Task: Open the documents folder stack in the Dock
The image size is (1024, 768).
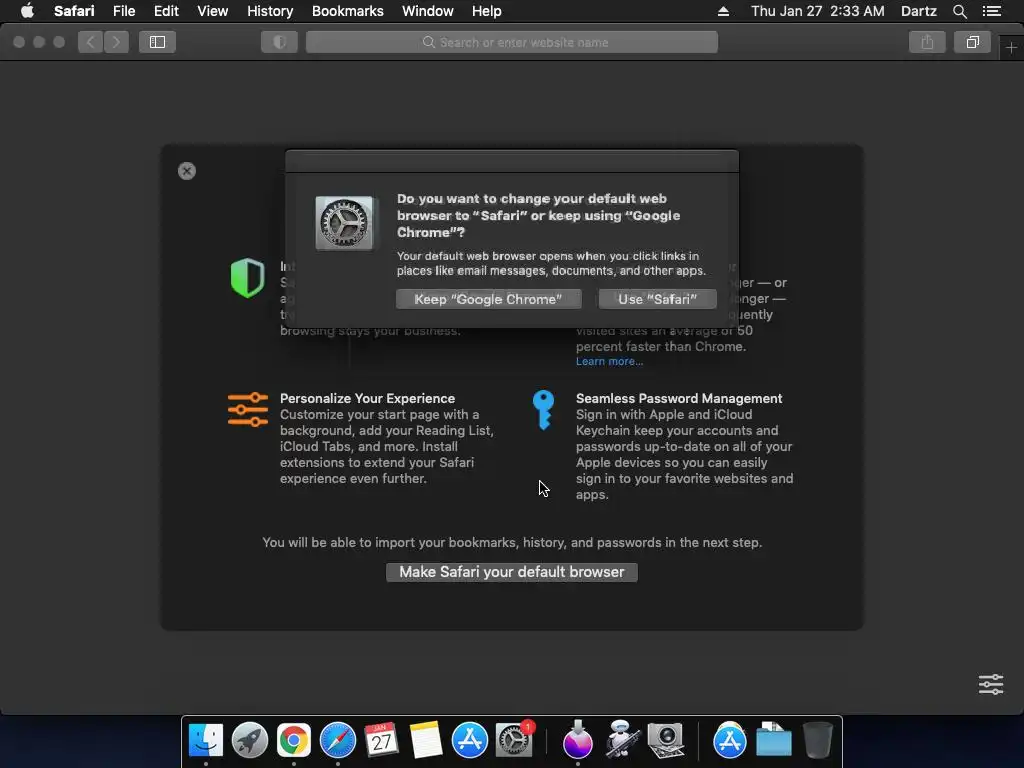Action: [774, 740]
